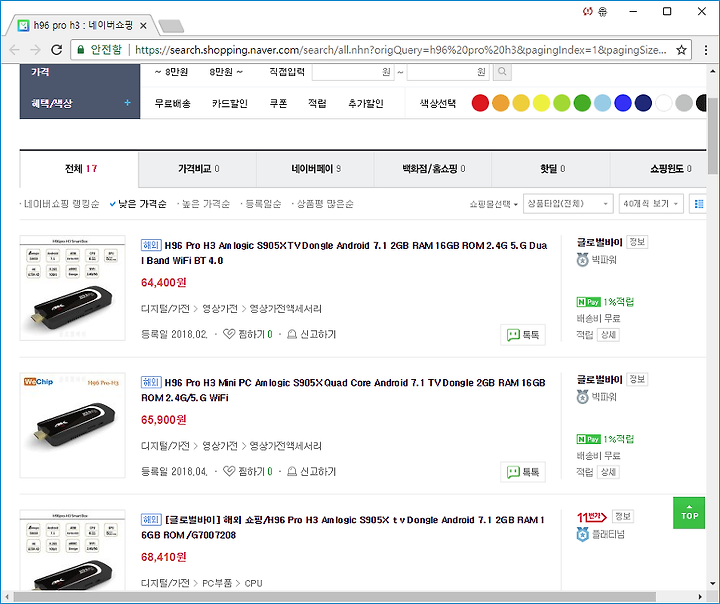Sort by 등록일순
Screen dimensions: 720x604
(x=262, y=203)
